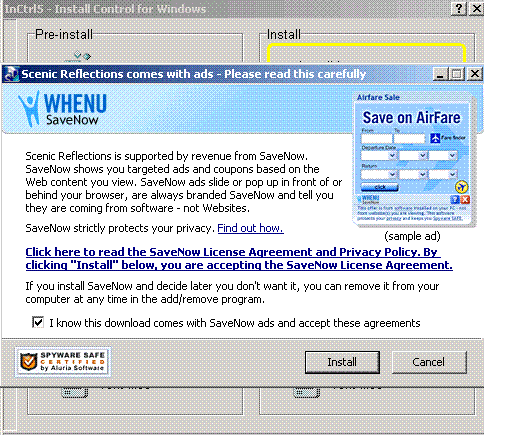The height and width of the screenshot is (435, 512).
Task: Click the right keyboard icon in InCtrl5 window
Action: point(306,393)
